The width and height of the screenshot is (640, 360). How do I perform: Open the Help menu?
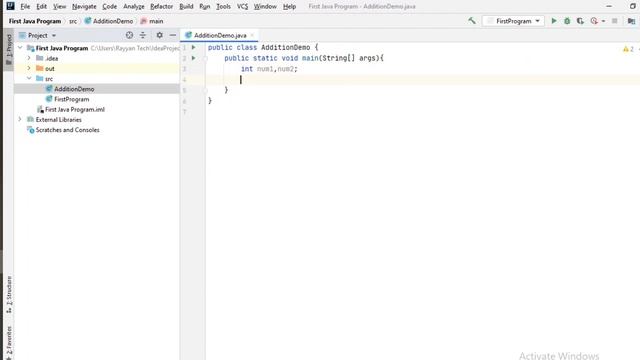coord(289,7)
